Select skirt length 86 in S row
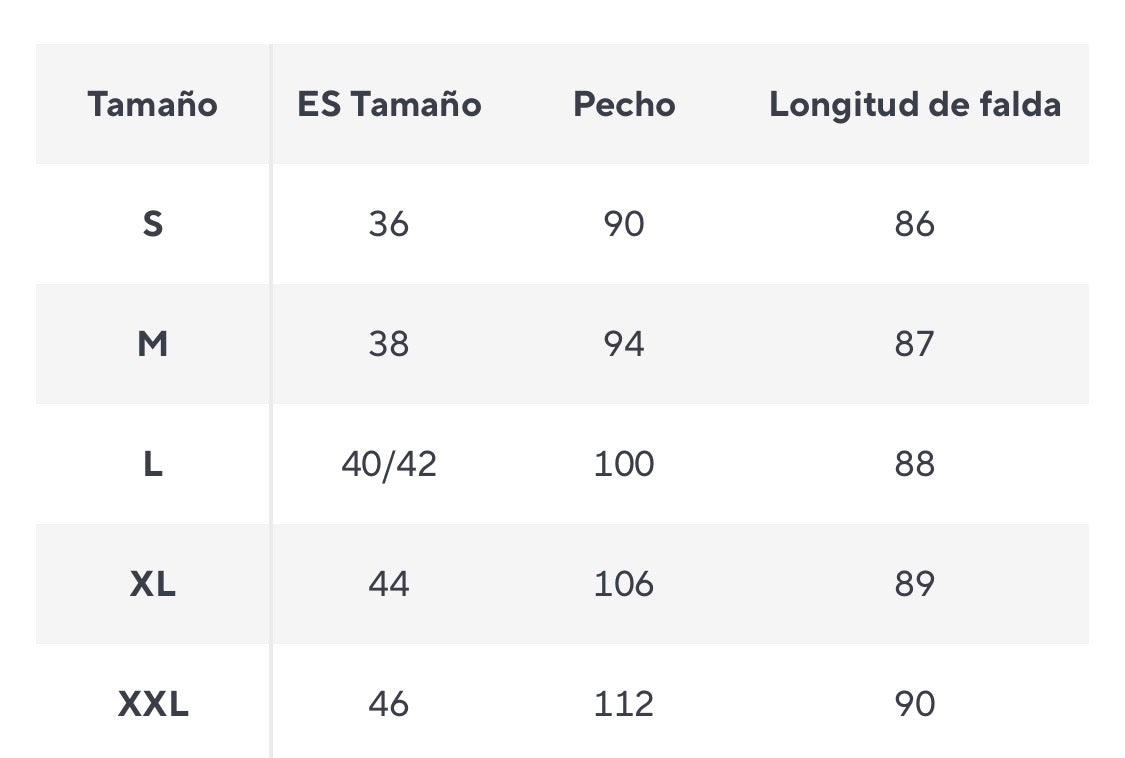The width and height of the screenshot is (1125, 758). pyautogui.click(x=914, y=224)
